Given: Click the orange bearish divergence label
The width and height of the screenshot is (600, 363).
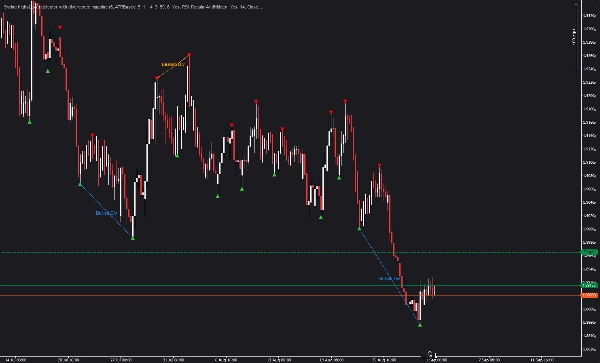Looking at the screenshot, I should pyautogui.click(x=173, y=65).
